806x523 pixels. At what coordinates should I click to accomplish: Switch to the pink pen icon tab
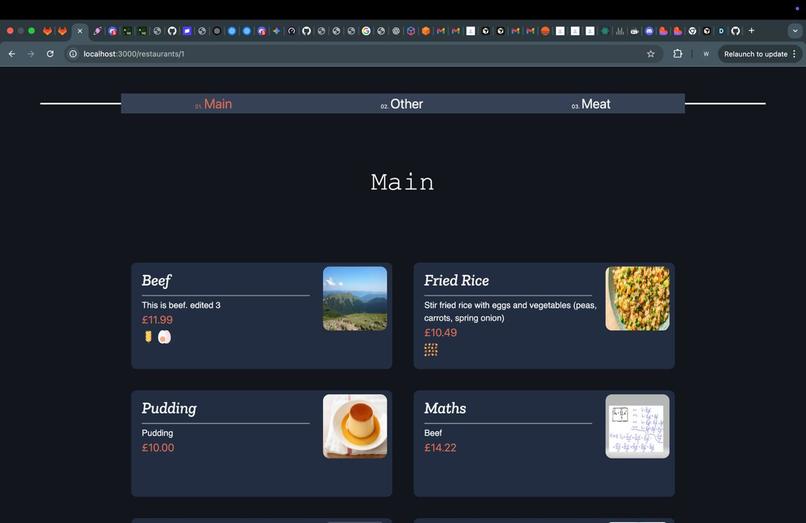[x=97, y=31]
